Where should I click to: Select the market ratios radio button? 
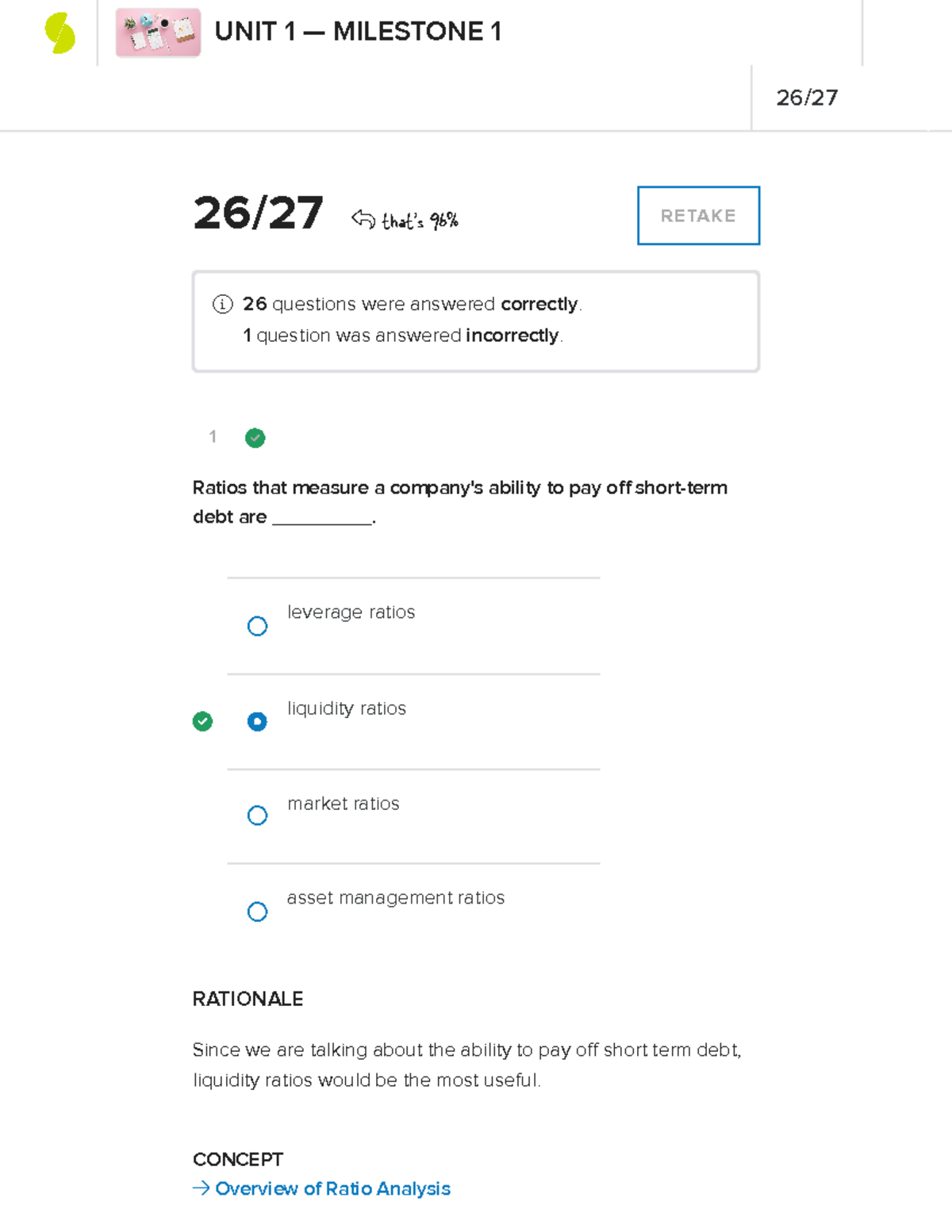[x=257, y=816]
